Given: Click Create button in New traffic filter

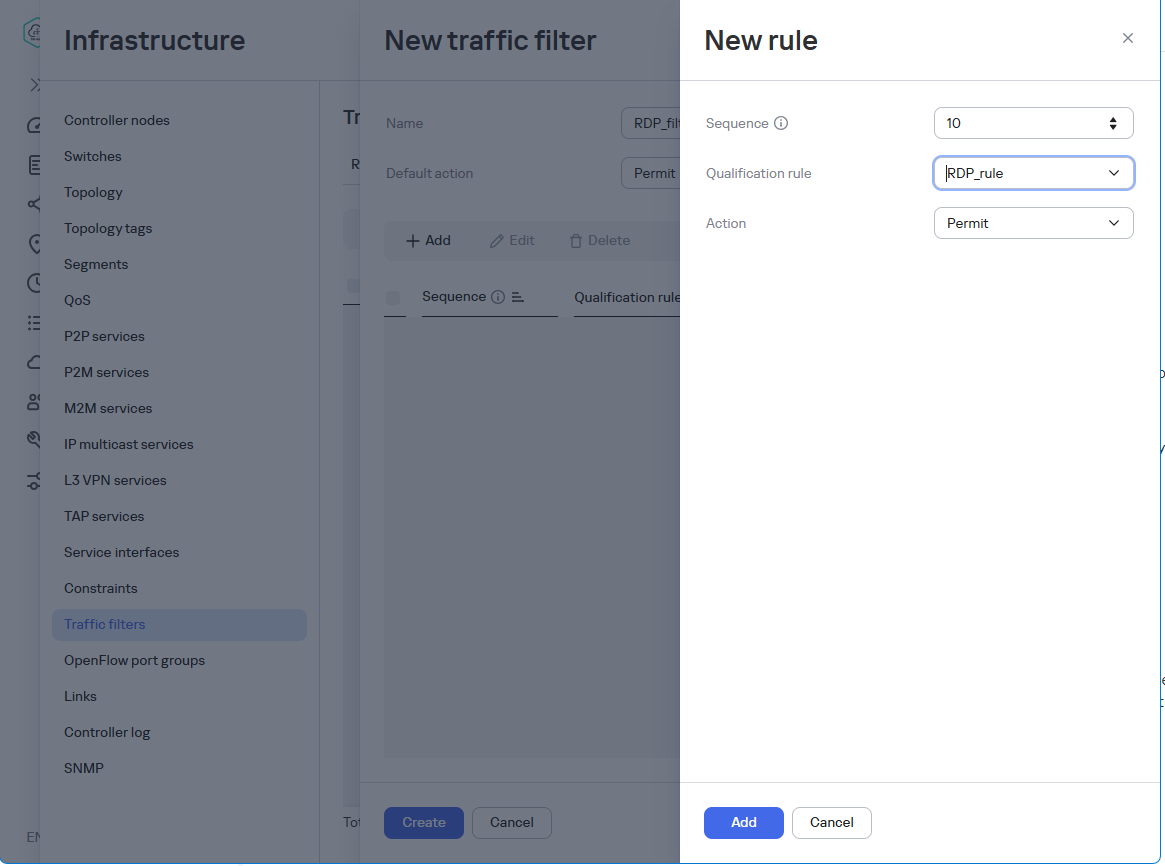Looking at the screenshot, I should [x=424, y=822].
